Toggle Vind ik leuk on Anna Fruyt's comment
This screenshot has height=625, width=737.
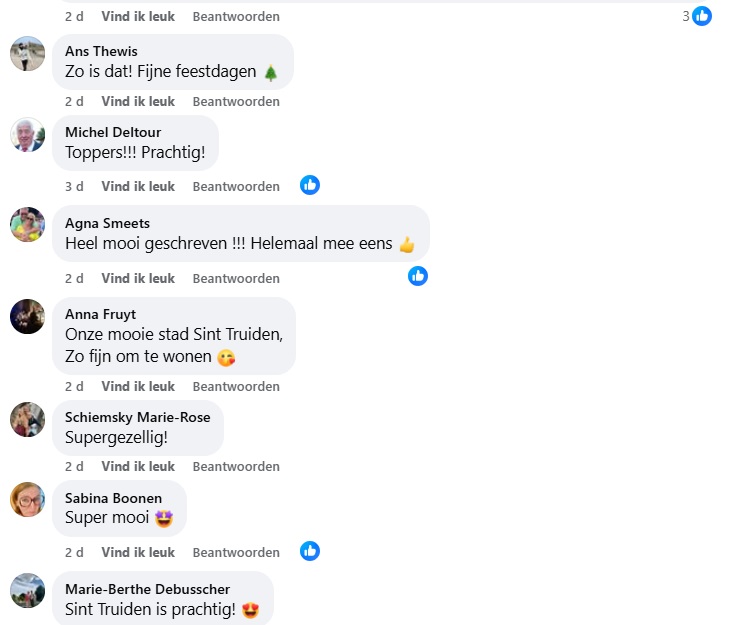(138, 386)
